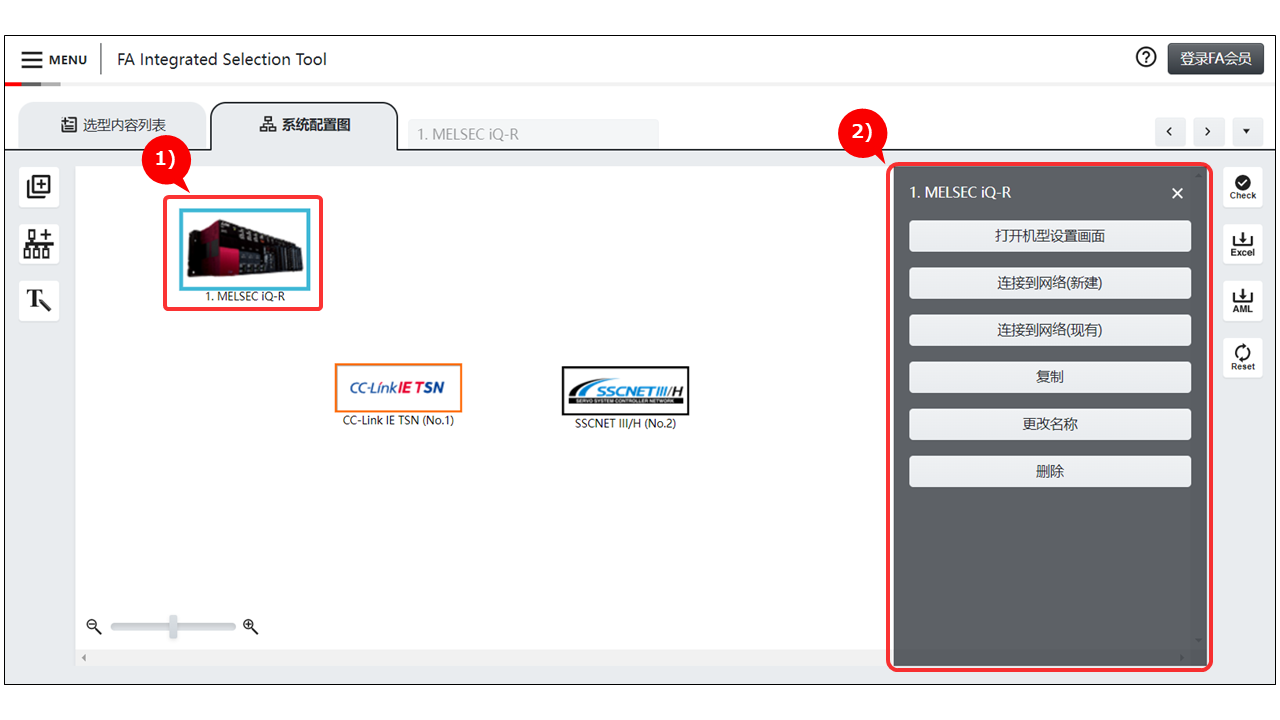Image resolution: width=1280 pixels, height=720 pixels.
Task: Select the 系统配置图 tab
Action: (304, 125)
